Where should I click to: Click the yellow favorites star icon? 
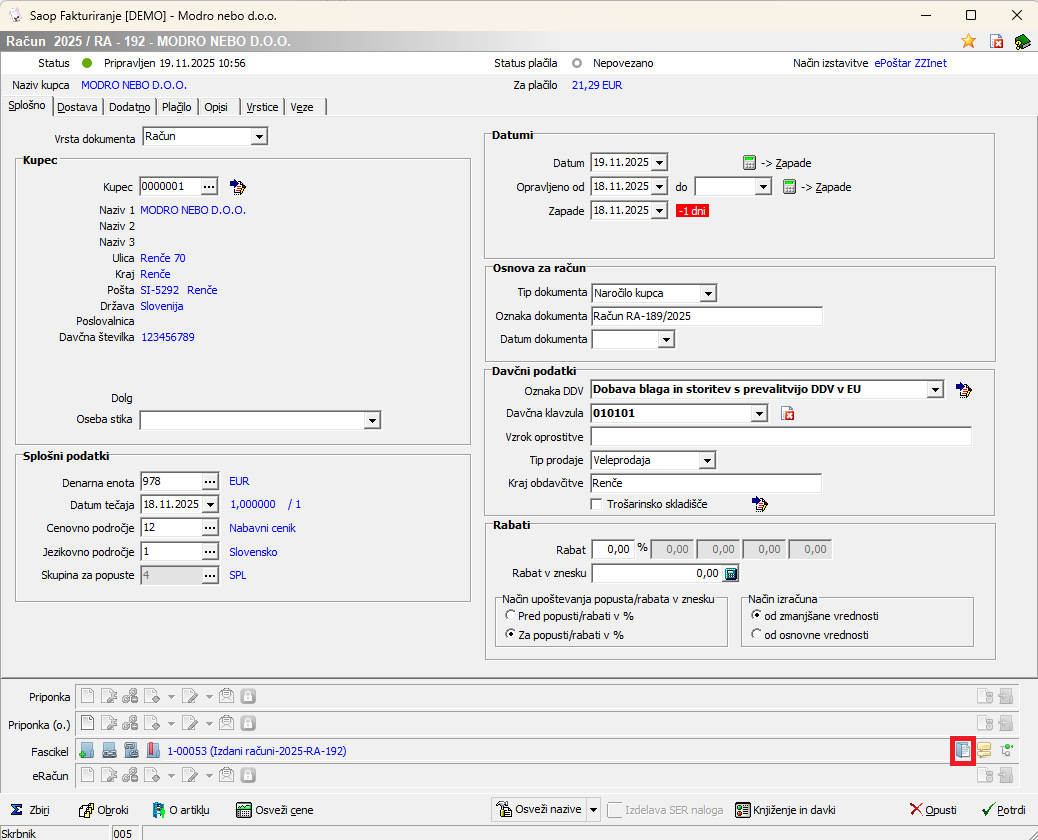[x=968, y=41]
